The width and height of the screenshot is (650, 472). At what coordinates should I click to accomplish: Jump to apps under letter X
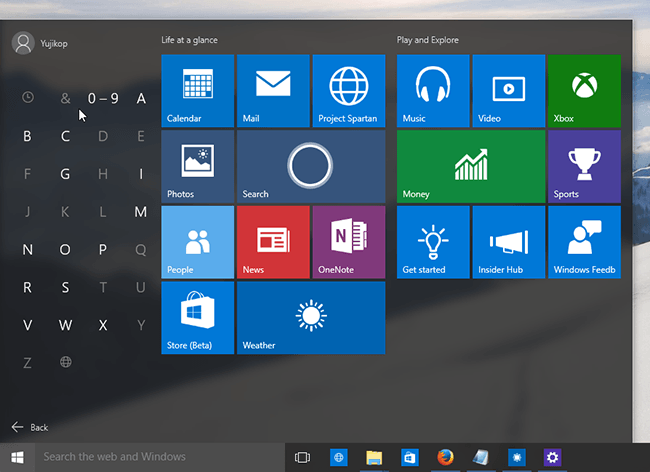tap(103, 325)
